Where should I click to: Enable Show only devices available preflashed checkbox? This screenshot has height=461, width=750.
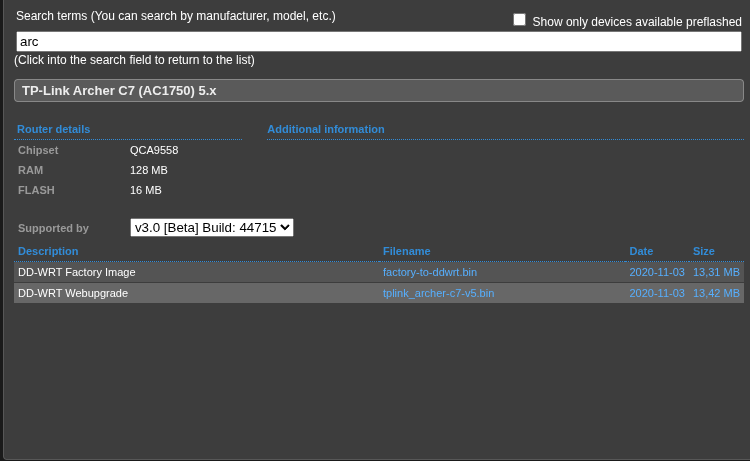tap(519, 20)
